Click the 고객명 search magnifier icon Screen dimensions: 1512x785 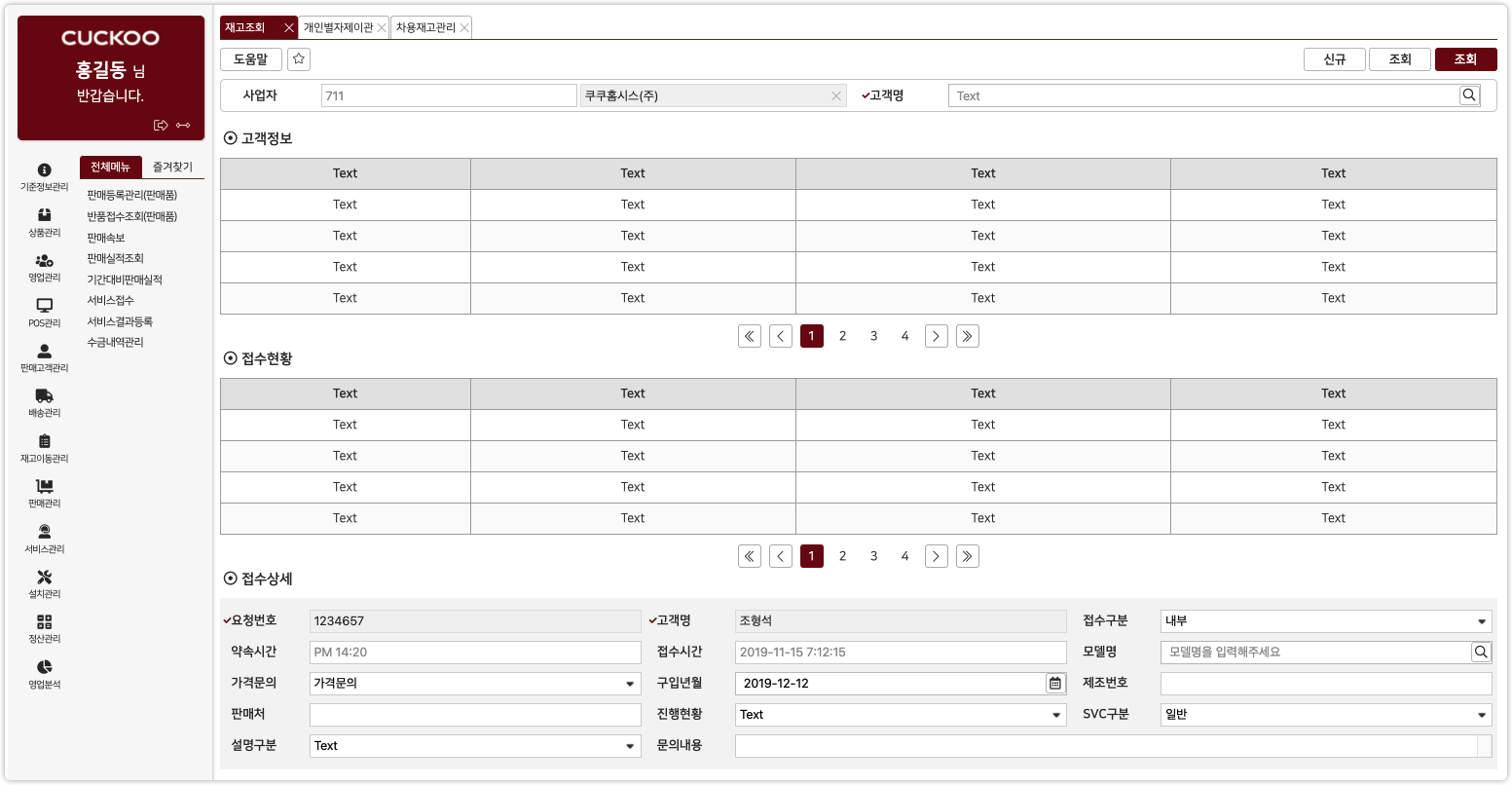[1469, 94]
